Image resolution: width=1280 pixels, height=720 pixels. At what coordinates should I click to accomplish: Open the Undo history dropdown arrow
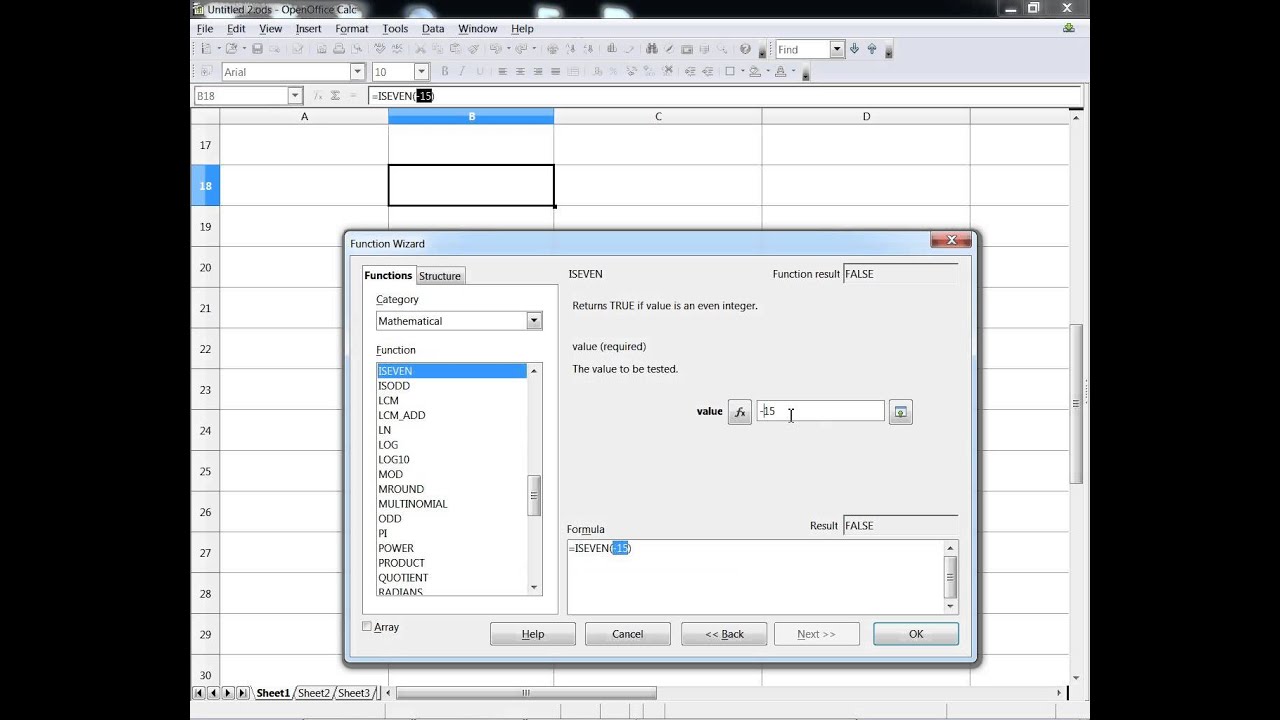coord(508,49)
